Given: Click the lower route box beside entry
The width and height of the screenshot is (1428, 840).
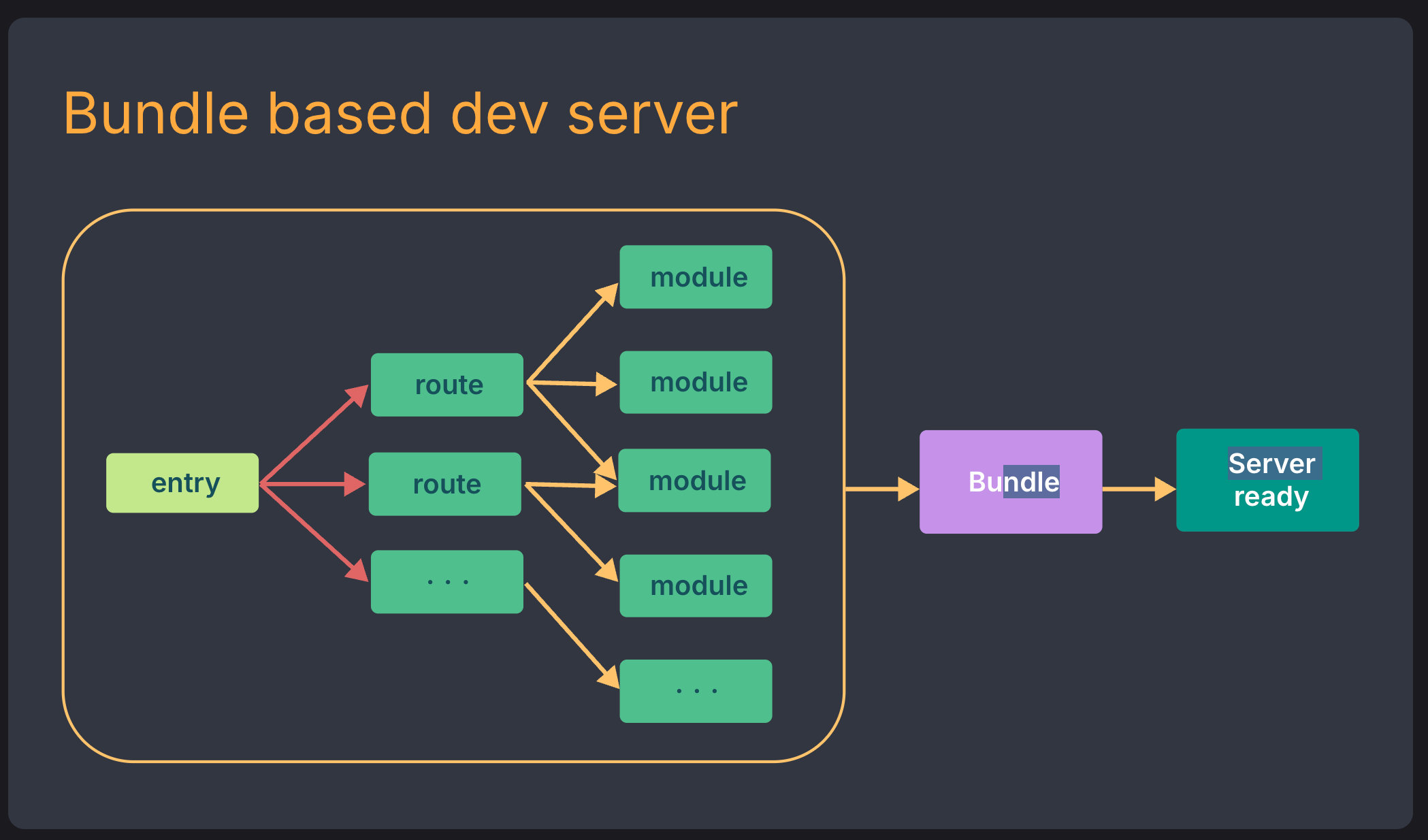Looking at the screenshot, I should pos(445,484).
